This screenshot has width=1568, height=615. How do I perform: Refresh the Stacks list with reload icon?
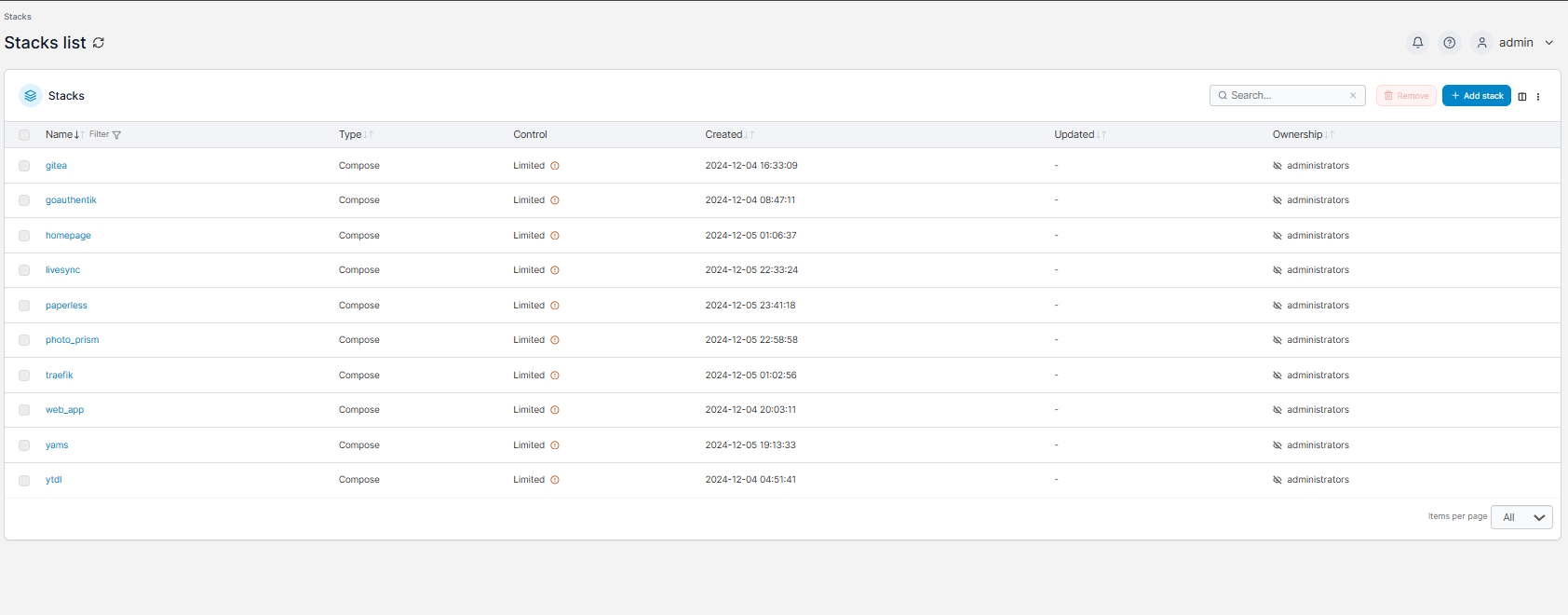click(99, 43)
